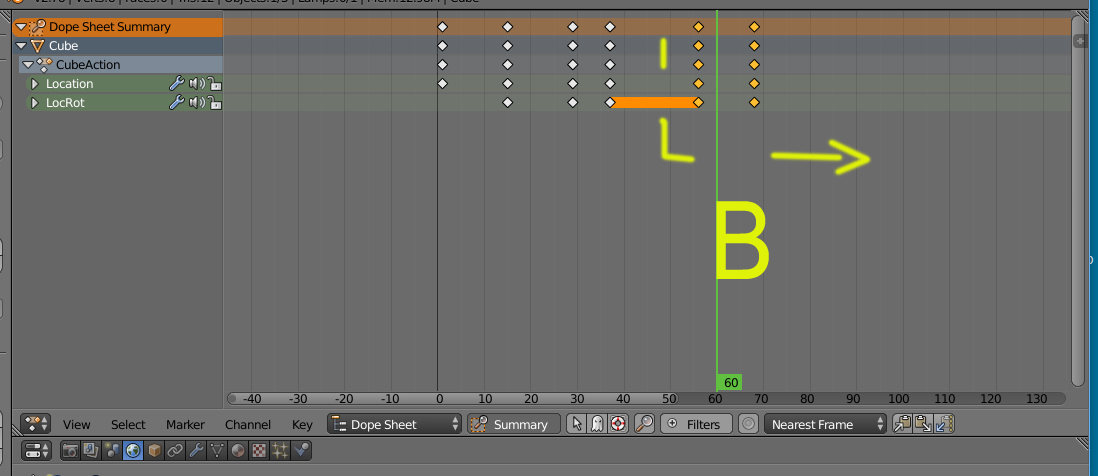Screen dimensions: 1098x476
Task: Click the Copy keyframes clipboard icon
Action: (x=902, y=424)
